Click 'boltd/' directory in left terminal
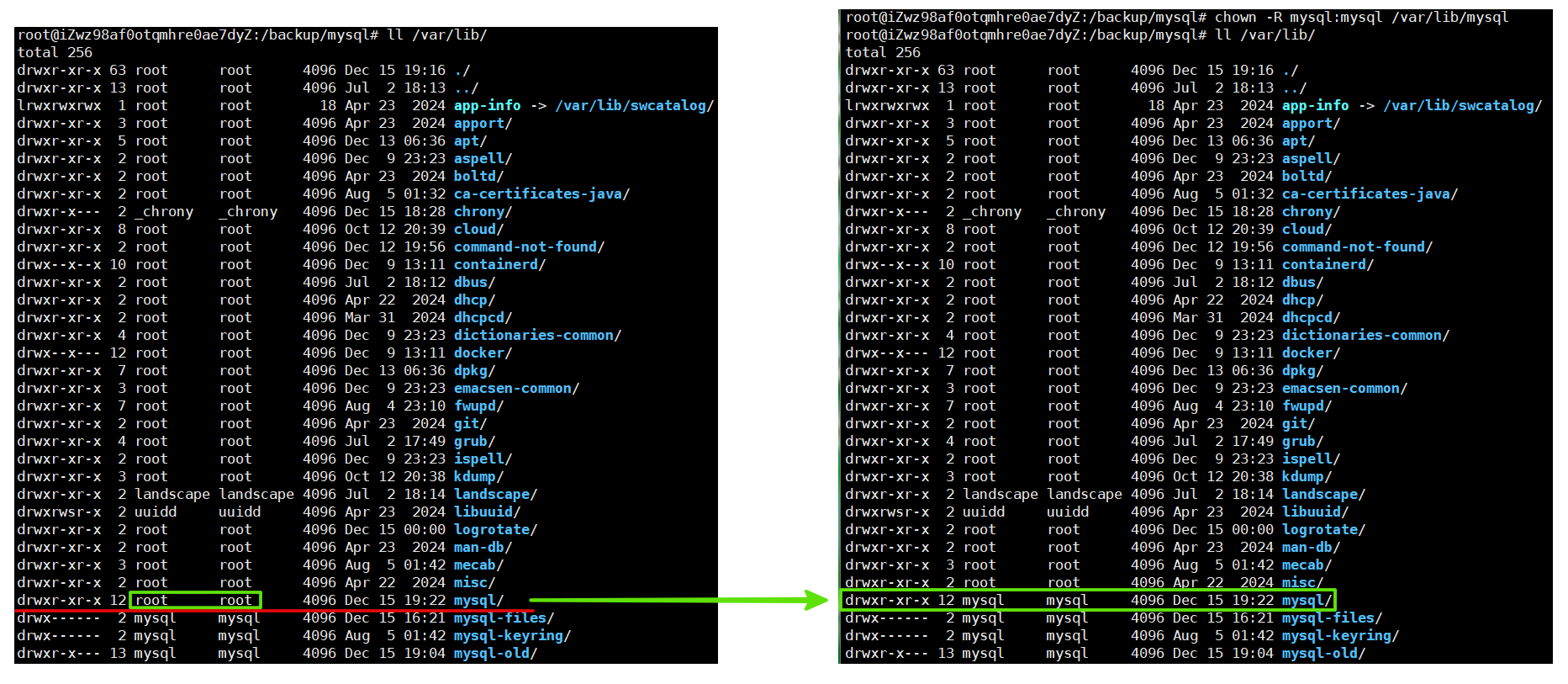 coord(479,177)
